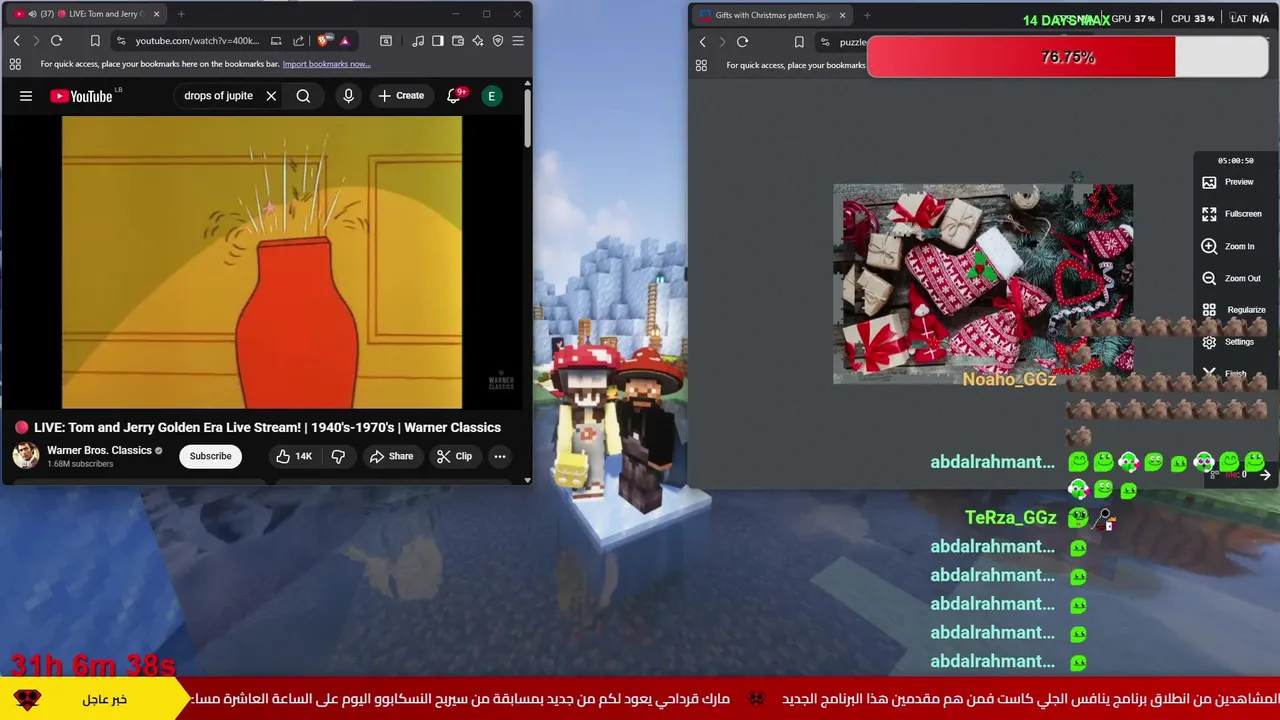Image resolution: width=1280 pixels, height=720 pixels.
Task: Click the Zoom In puzzle tool
Action: [1229, 246]
